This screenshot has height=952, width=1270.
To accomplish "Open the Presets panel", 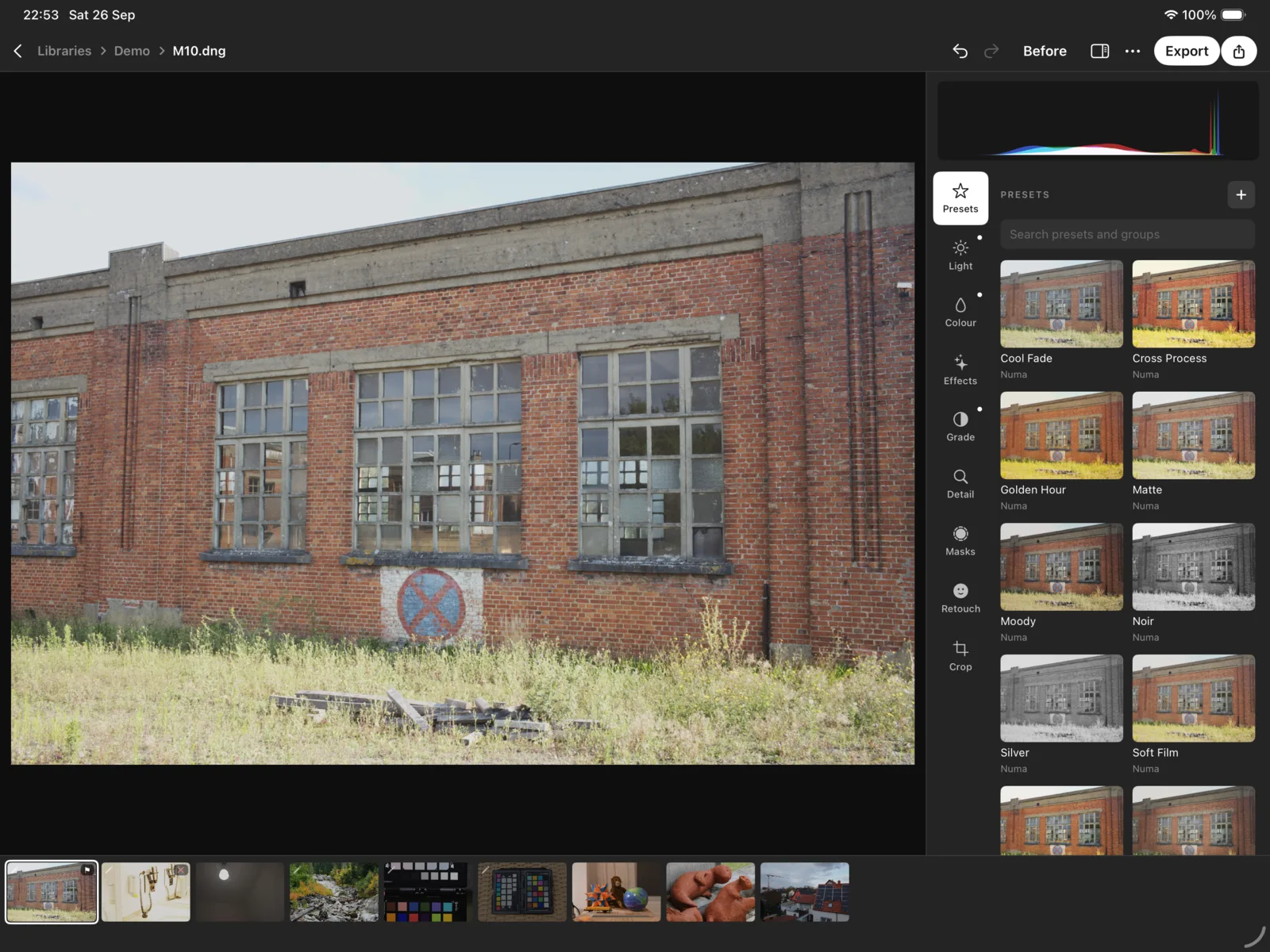I will pos(960,198).
